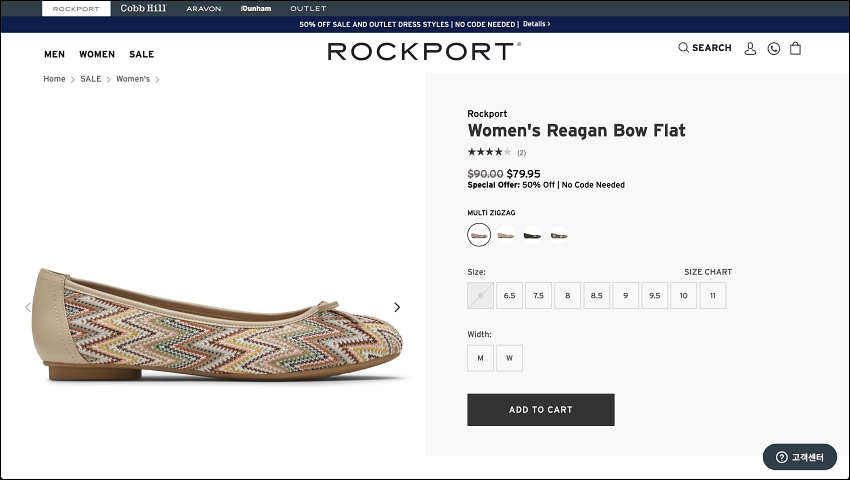Click the Rockport logo
The width and height of the screenshot is (850, 480).
[x=424, y=52]
